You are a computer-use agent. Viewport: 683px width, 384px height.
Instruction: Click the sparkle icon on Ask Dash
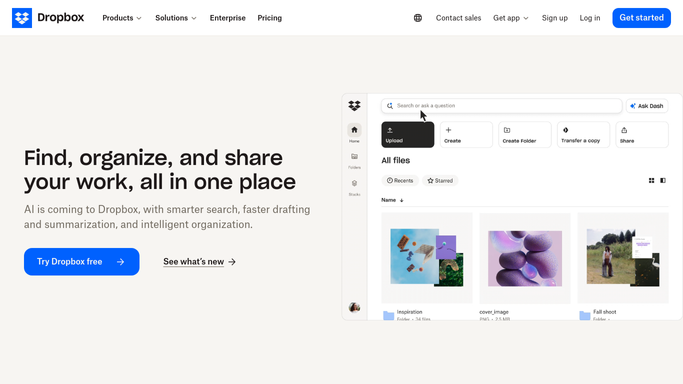click(633, 106)
